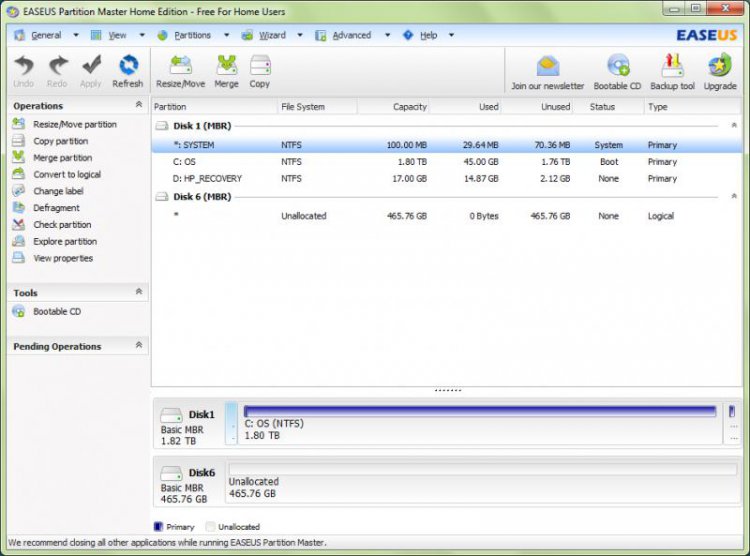The height and width of the screenshot is (556, 750).
Task: Collapse the Pending Operations panel
Action: [x=139, y=345]
